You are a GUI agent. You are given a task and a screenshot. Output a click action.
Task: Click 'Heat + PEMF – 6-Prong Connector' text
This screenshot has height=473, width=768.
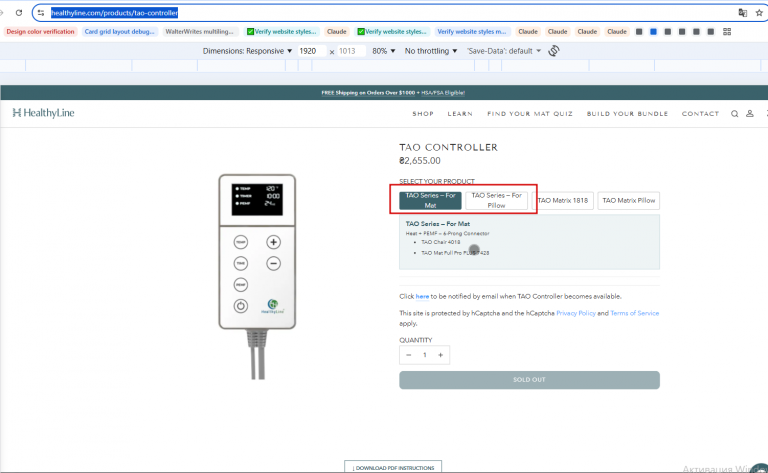click(447, 234)
